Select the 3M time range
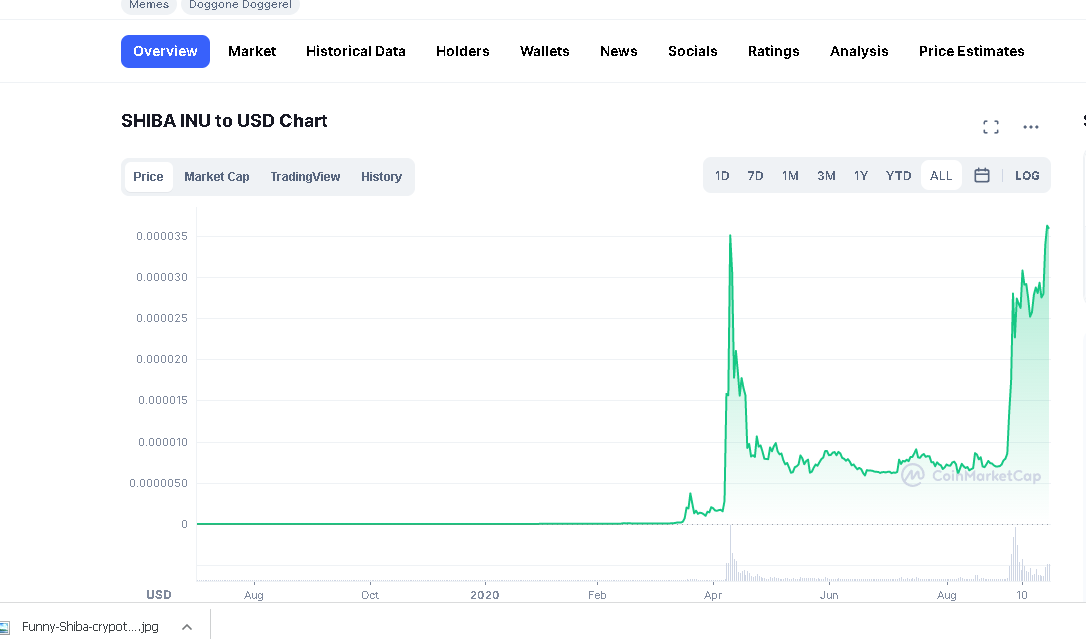 pos(826,176)
